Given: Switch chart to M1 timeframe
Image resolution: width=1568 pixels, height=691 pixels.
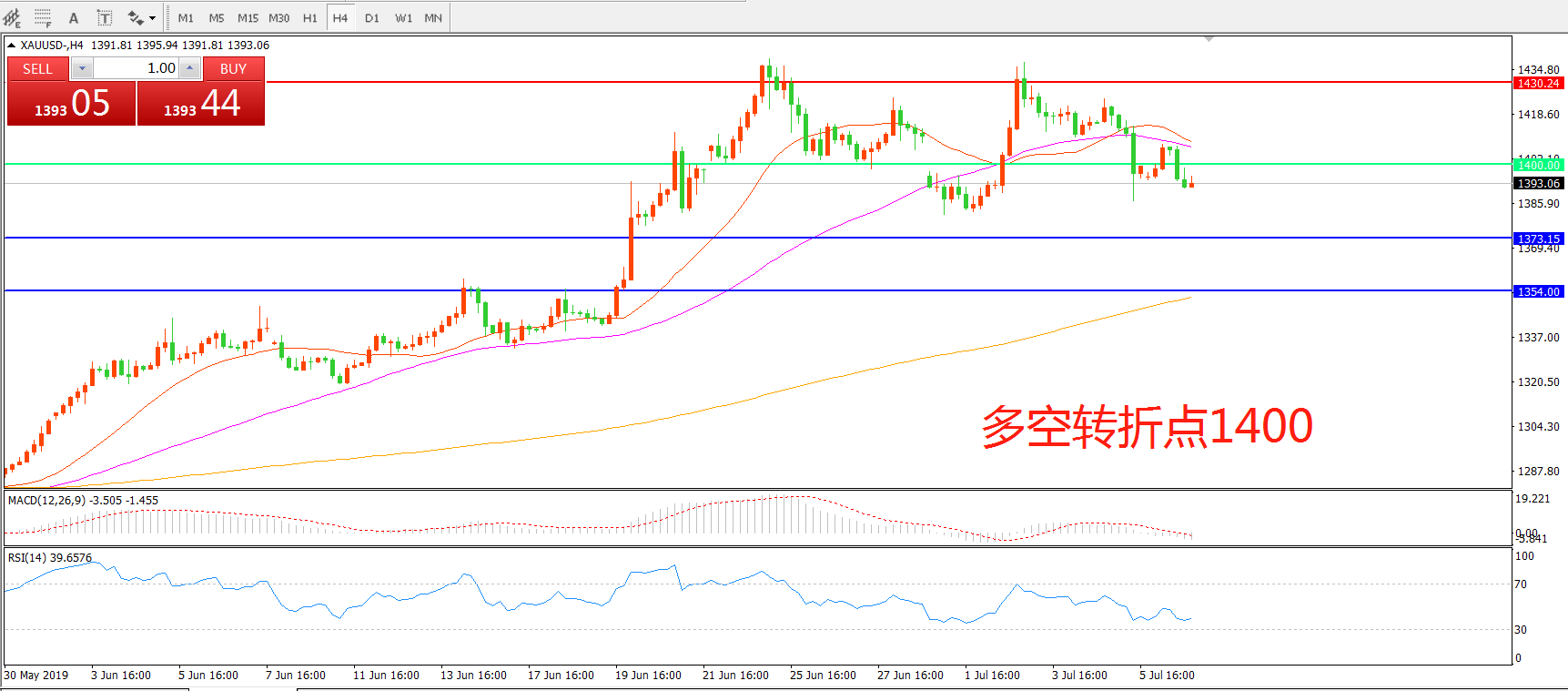Looking at the screenshot, I should point(186,17).
